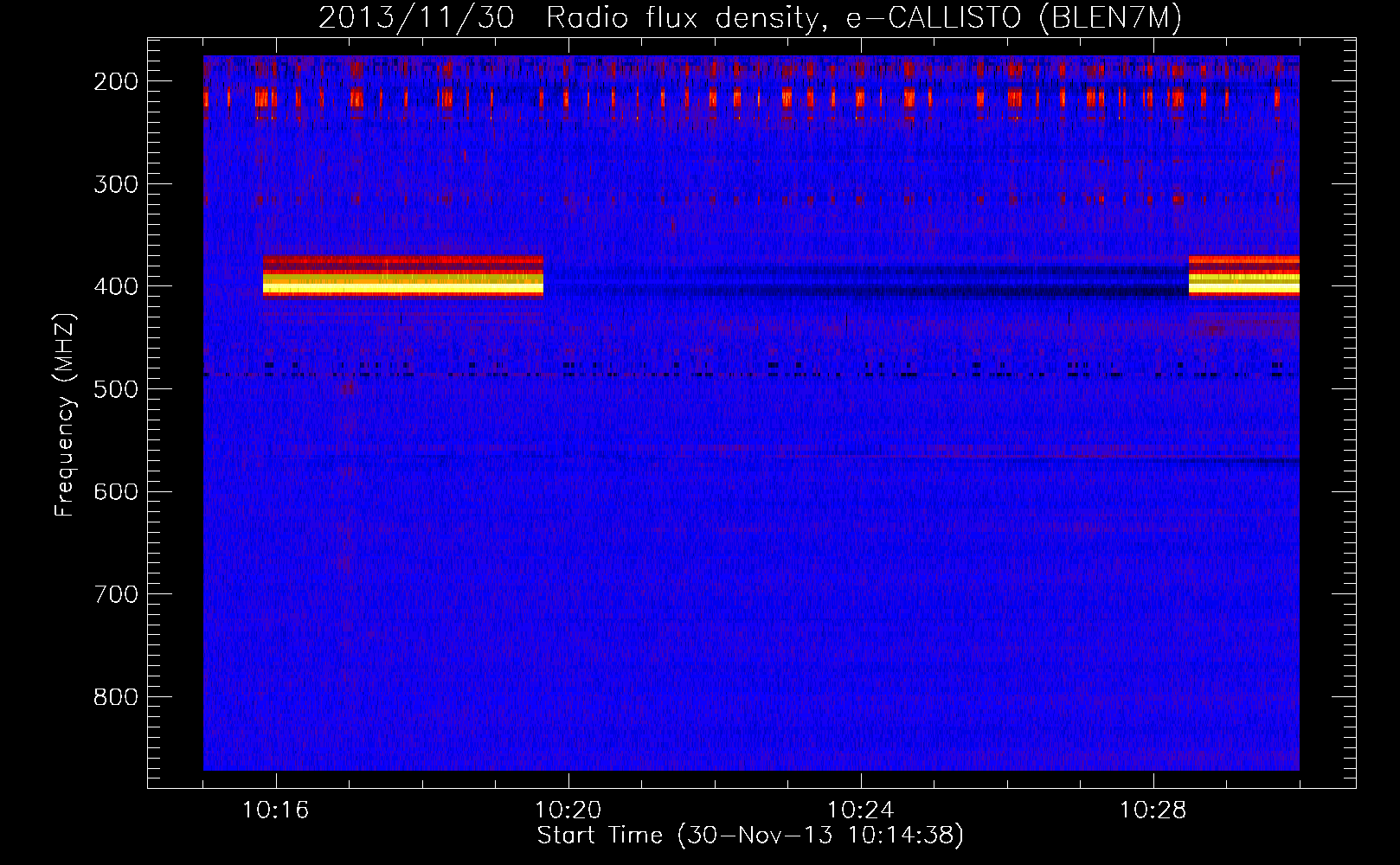Click the 10:16 time tick label
The width and height of the screenshot is (1400, 865).
pyautogui.click(x=276, y=811)
